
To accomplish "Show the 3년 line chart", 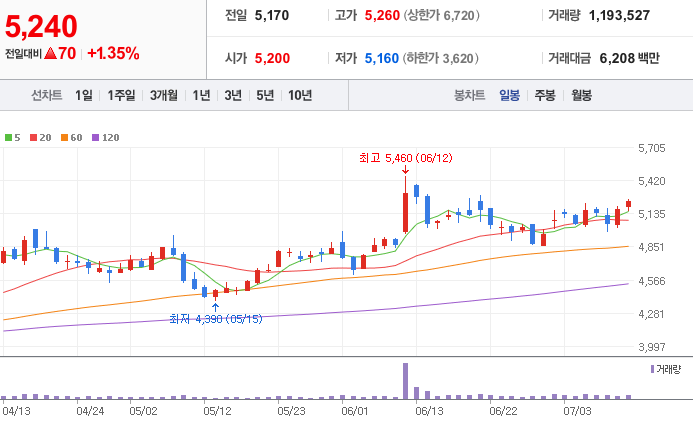I will click(x=233, y=95).
